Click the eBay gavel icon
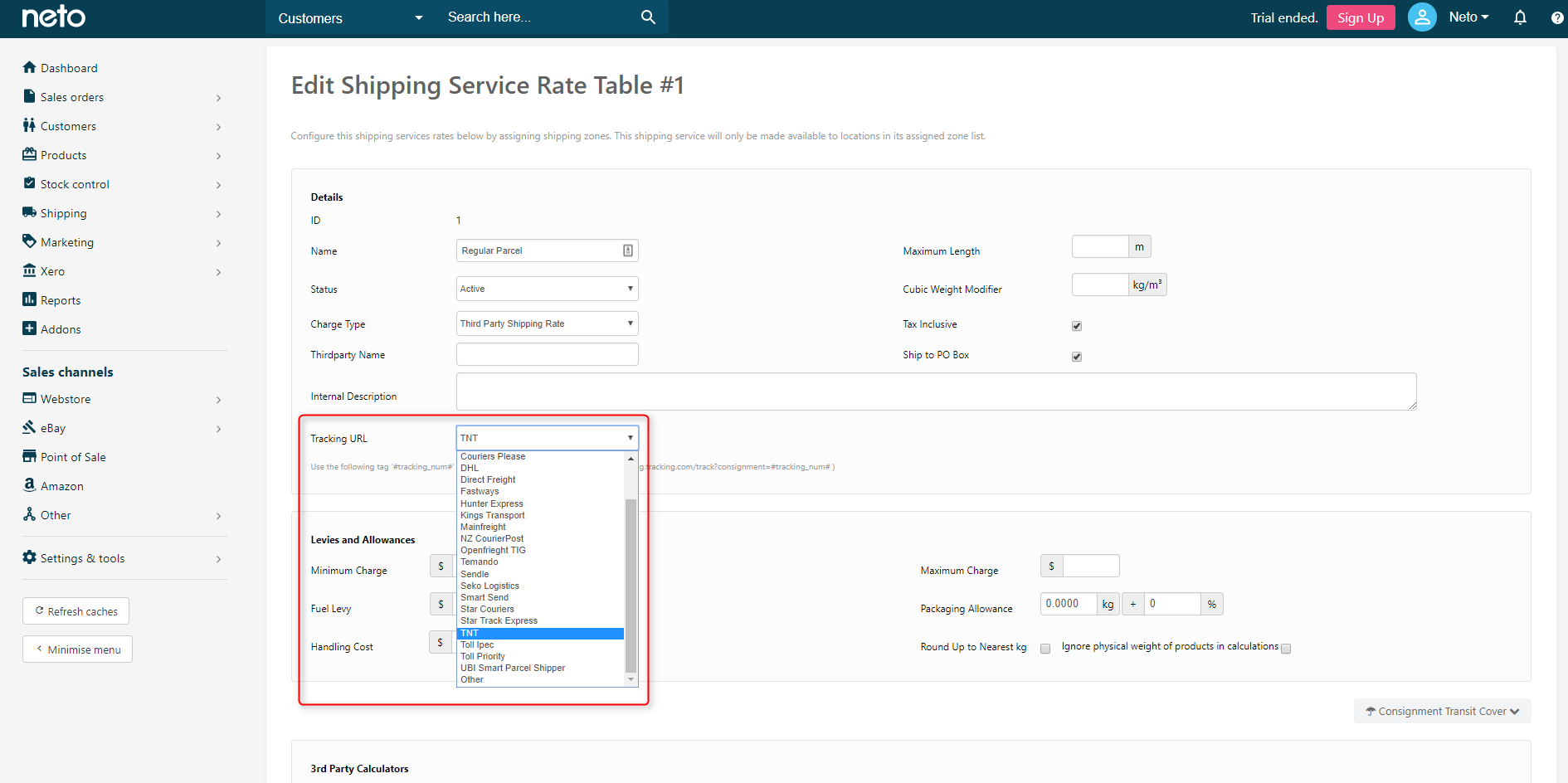The image size is (1568, 783). tap(30, 427)
